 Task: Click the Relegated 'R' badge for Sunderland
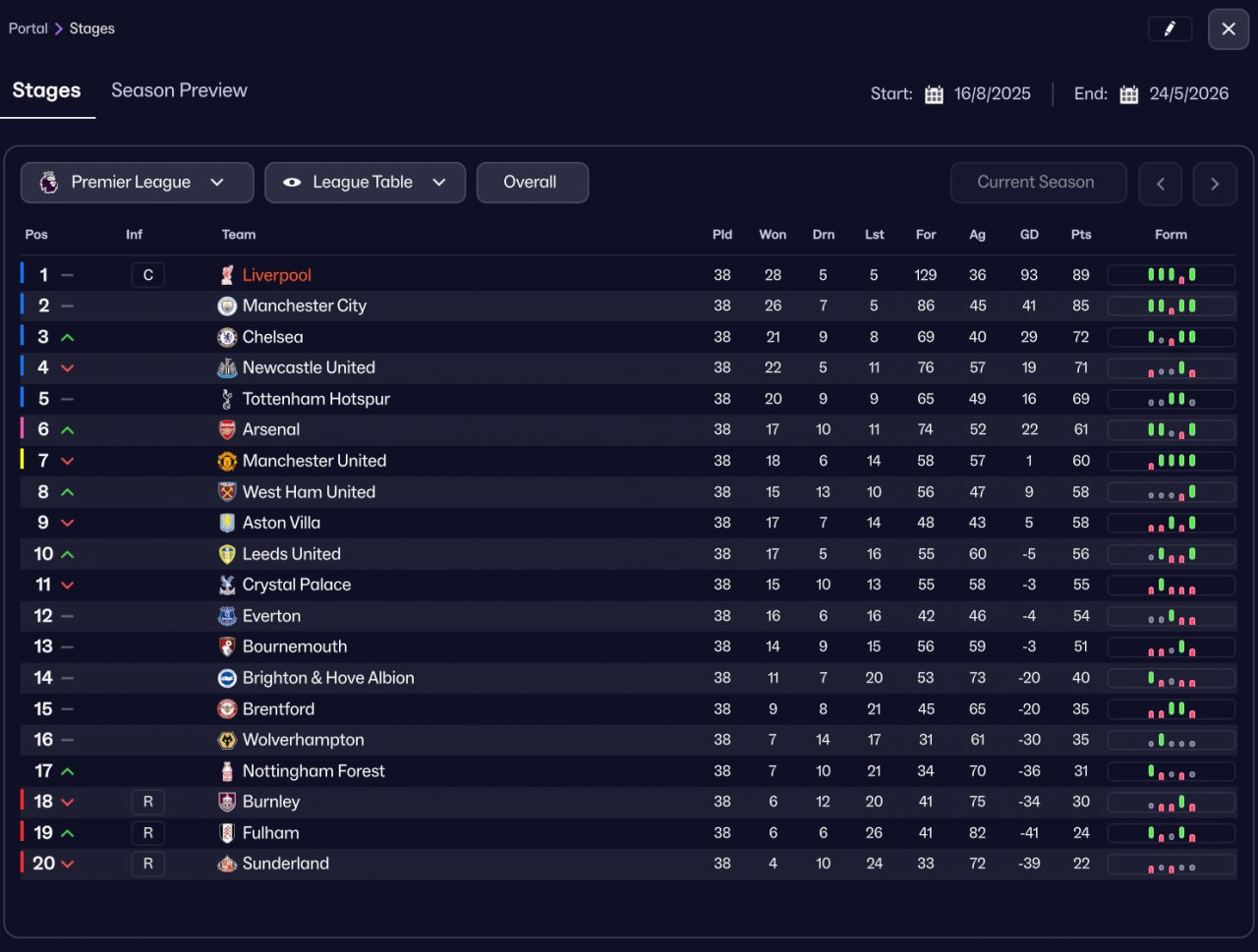tap(147, 864)
